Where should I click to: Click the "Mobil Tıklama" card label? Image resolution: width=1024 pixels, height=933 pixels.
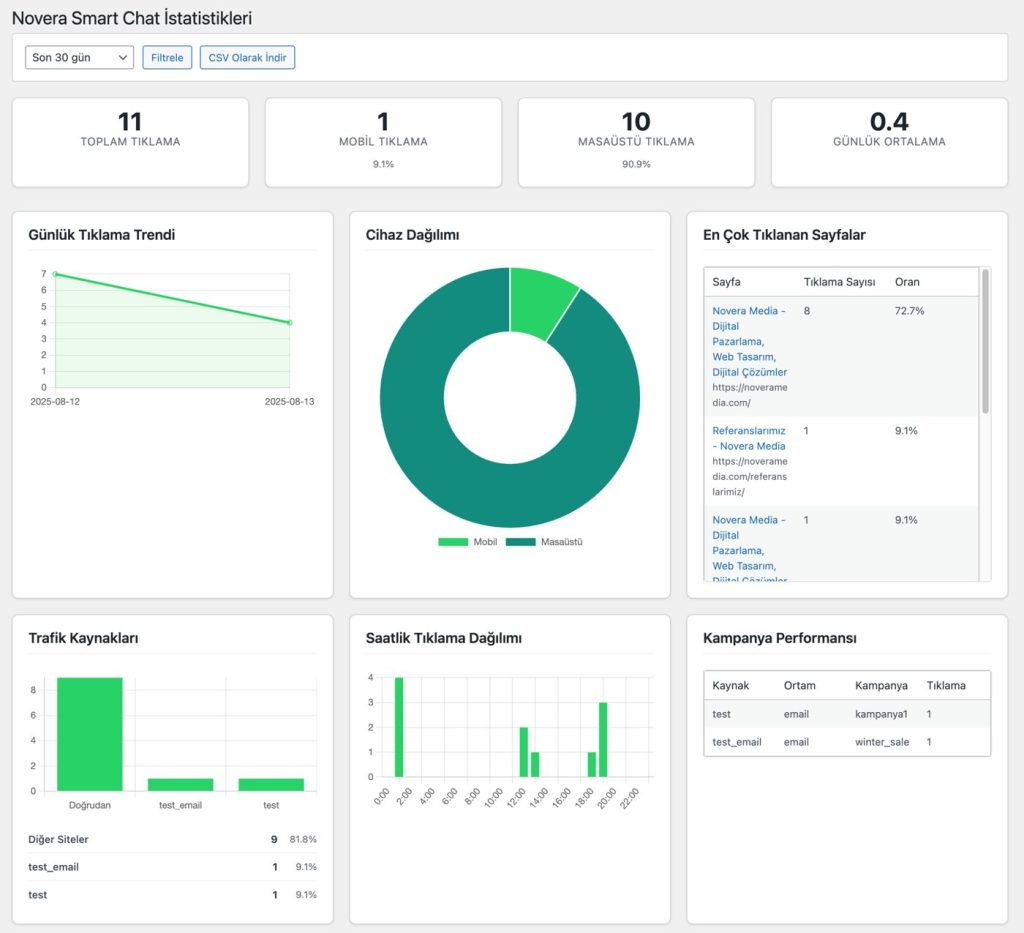(383, 142)
